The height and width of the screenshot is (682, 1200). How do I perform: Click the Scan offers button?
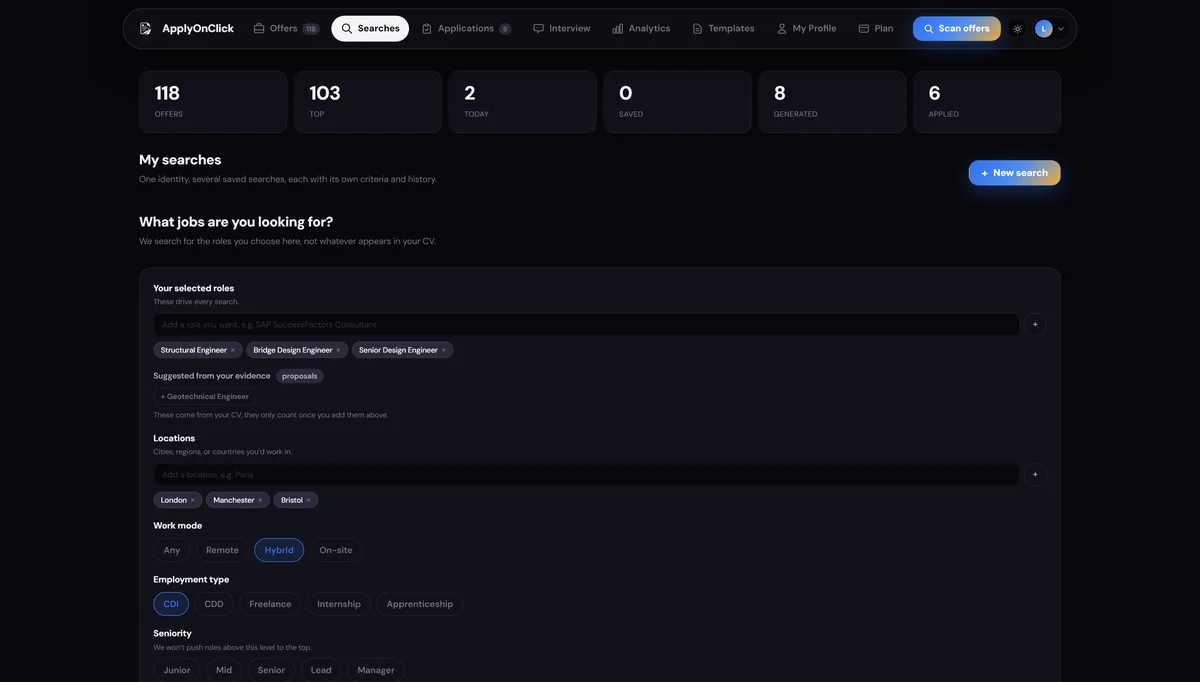956,29
